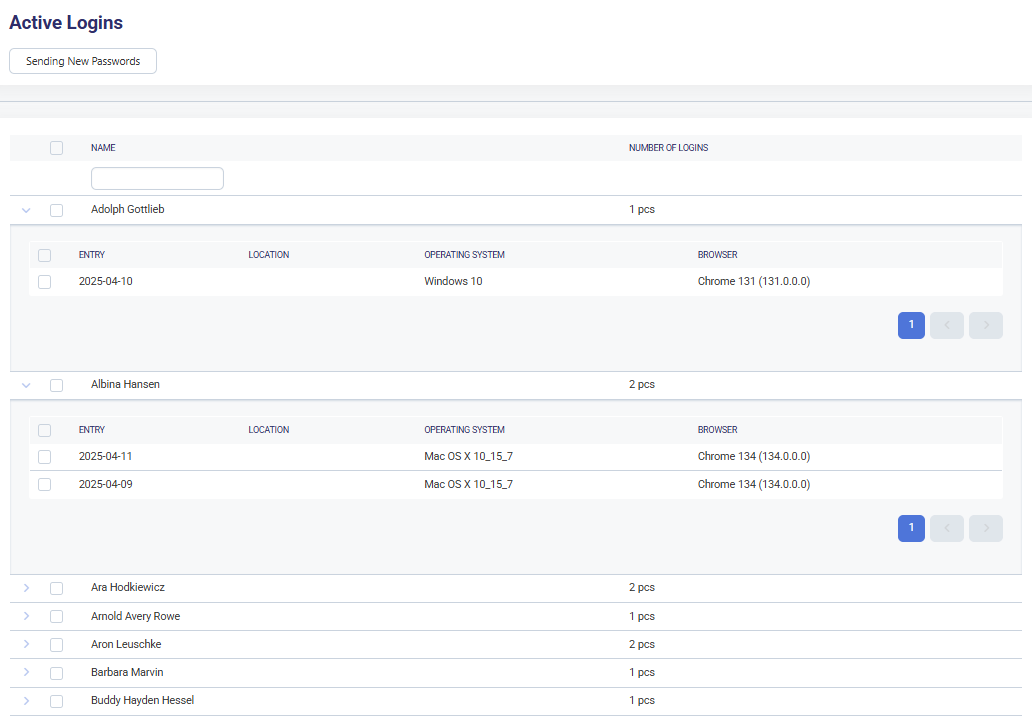This screenshot has height=716, width=1032.
Task: Collapse the Albina Hansen login details
Action: click(26, 385)
